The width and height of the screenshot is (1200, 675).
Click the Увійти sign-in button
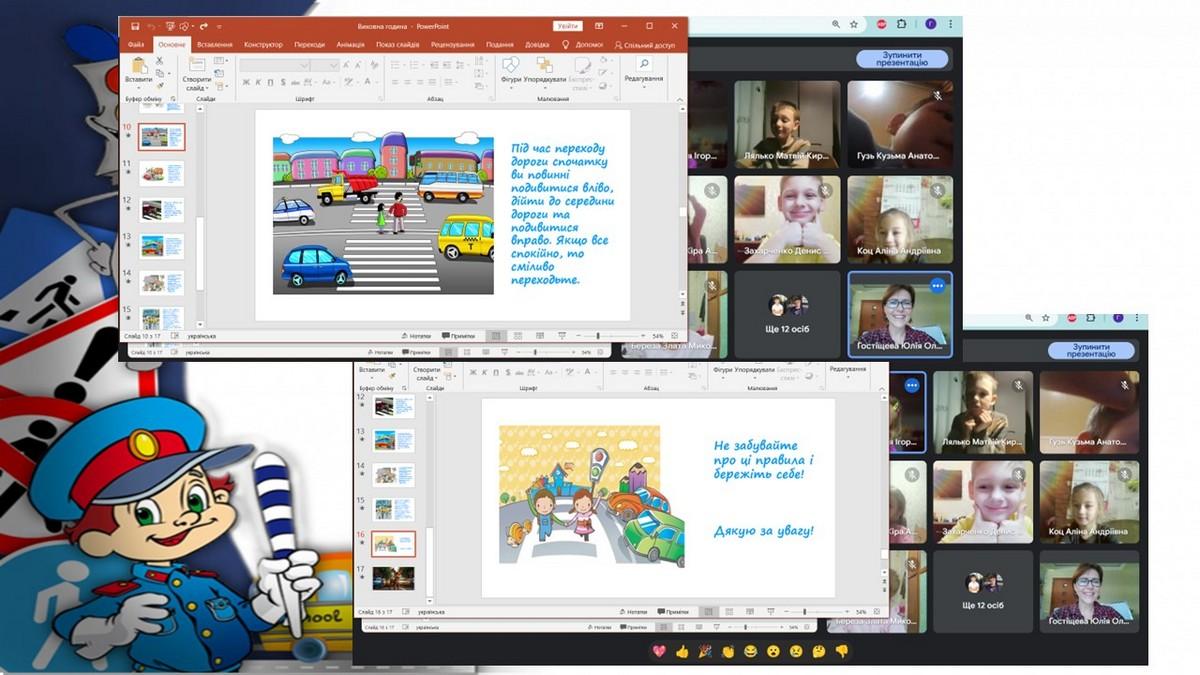[567, 26]
